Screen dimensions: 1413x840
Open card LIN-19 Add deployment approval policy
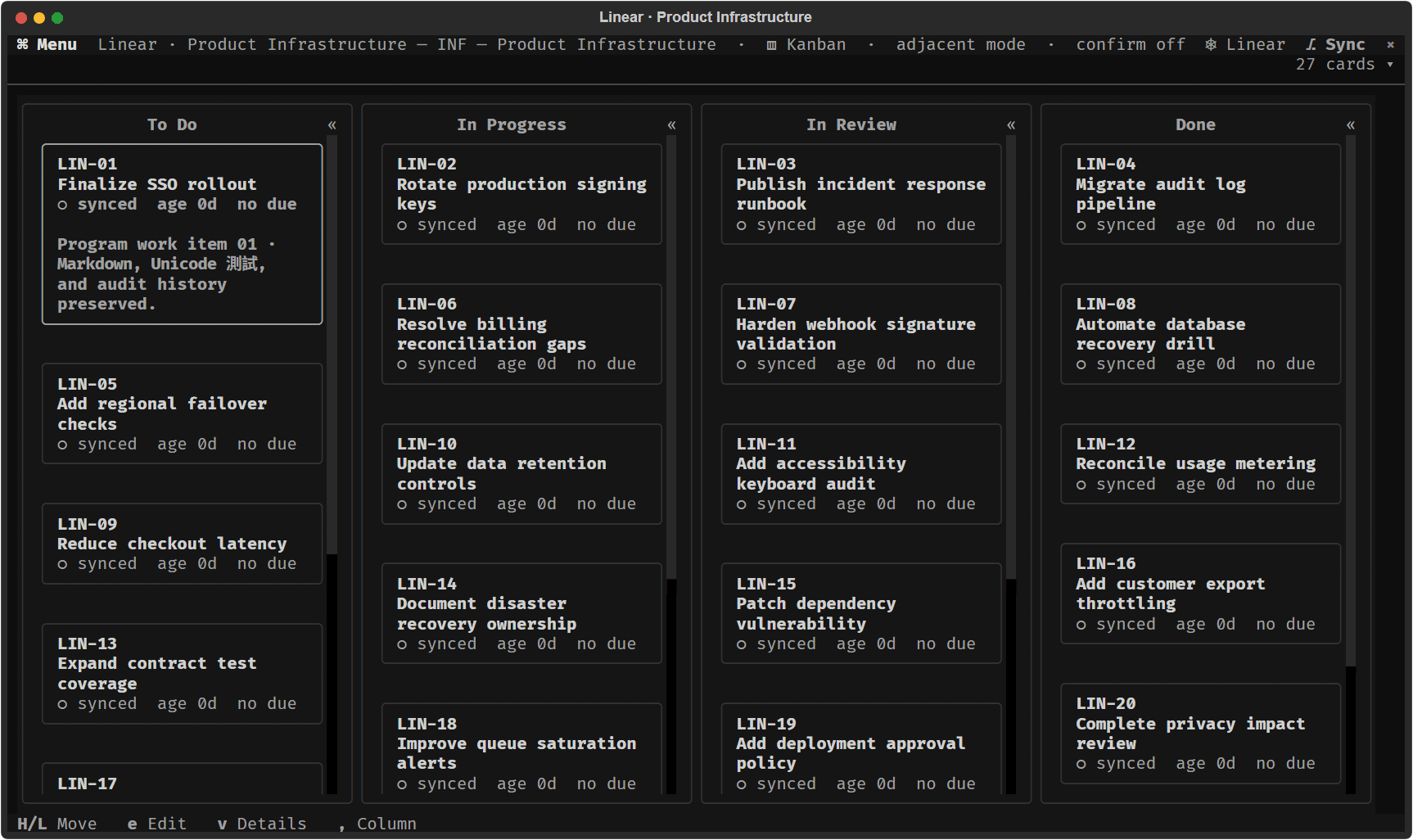[861, 749]
